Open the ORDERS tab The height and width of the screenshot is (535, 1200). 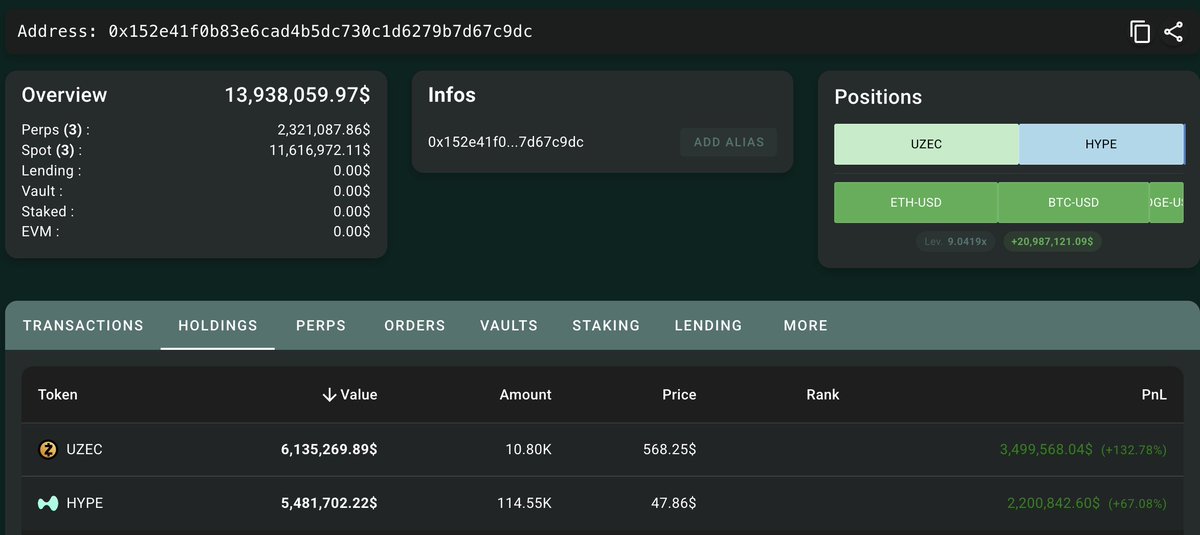[x=415, y=325]
